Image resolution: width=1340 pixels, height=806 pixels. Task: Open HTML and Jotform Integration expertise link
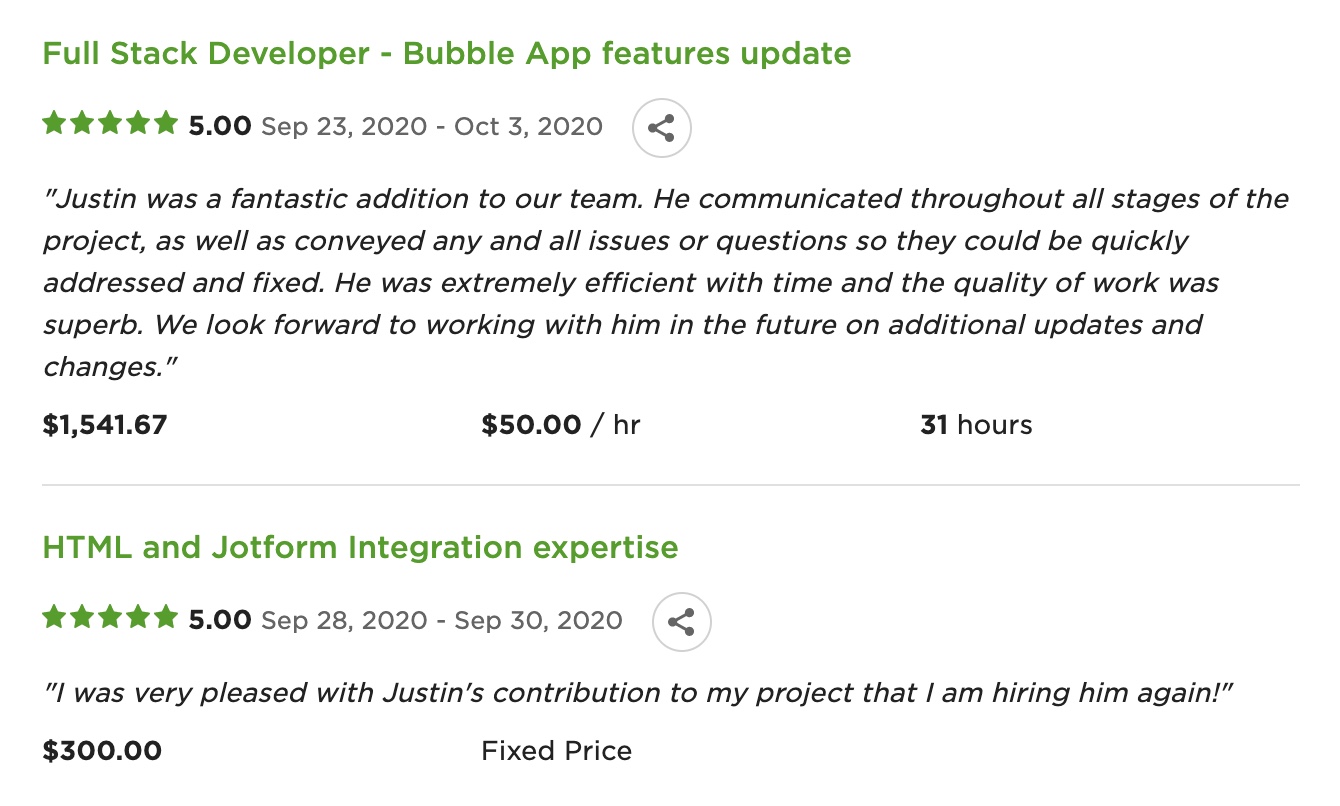(360, 547)
